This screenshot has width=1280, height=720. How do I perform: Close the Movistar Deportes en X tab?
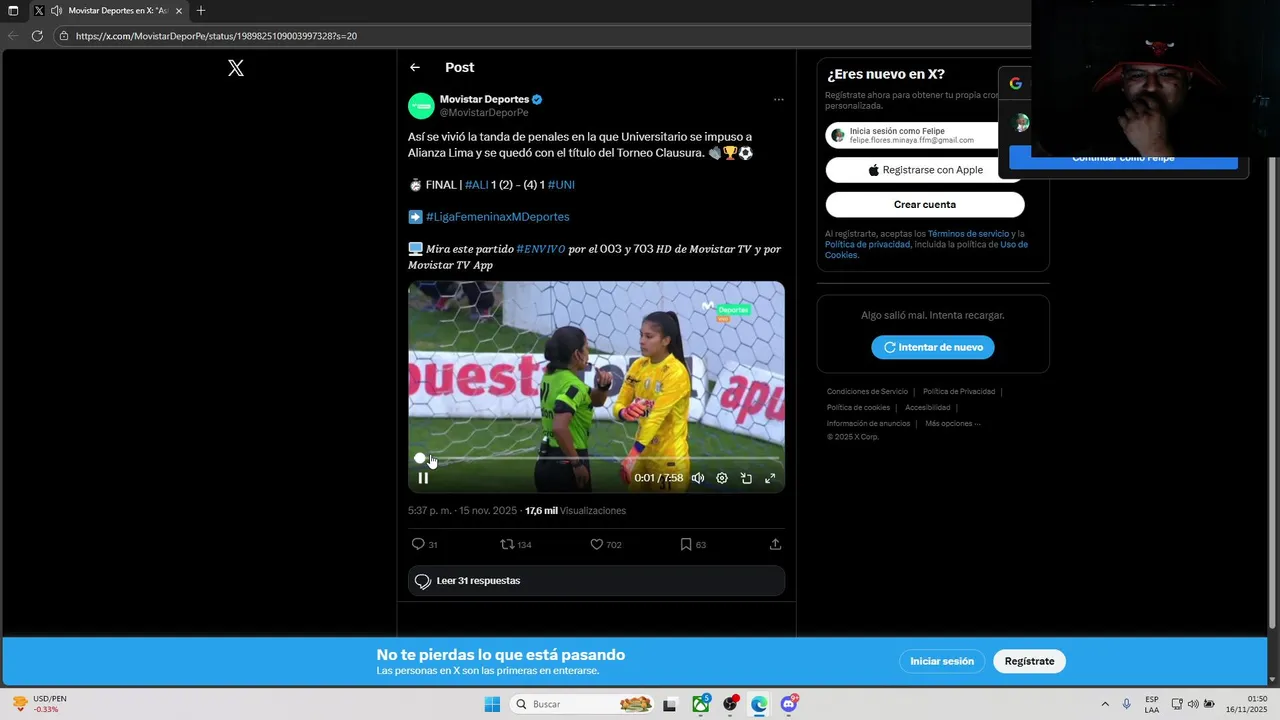coord(179,11)
